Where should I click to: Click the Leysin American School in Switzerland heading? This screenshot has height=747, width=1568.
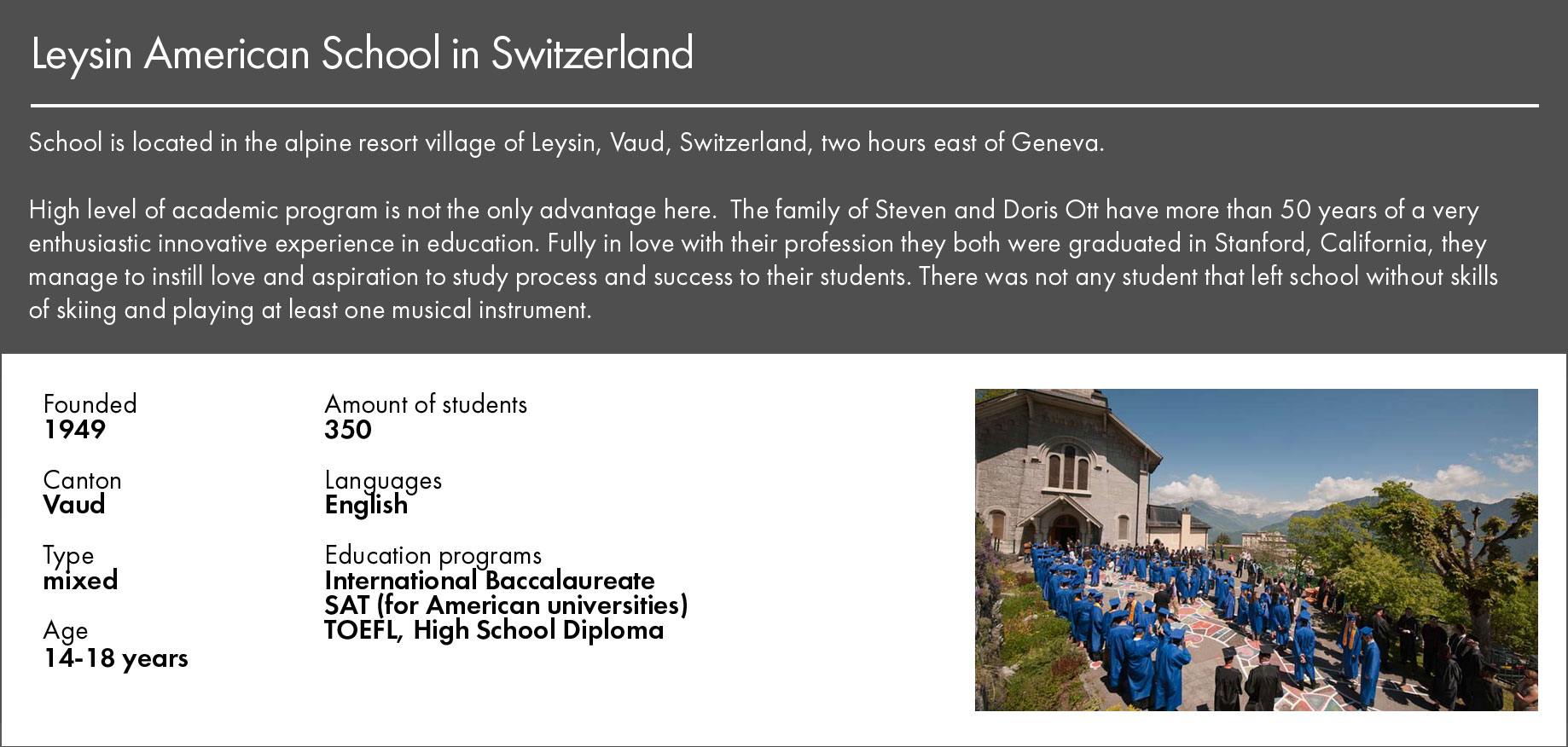(x=363, y=54)
